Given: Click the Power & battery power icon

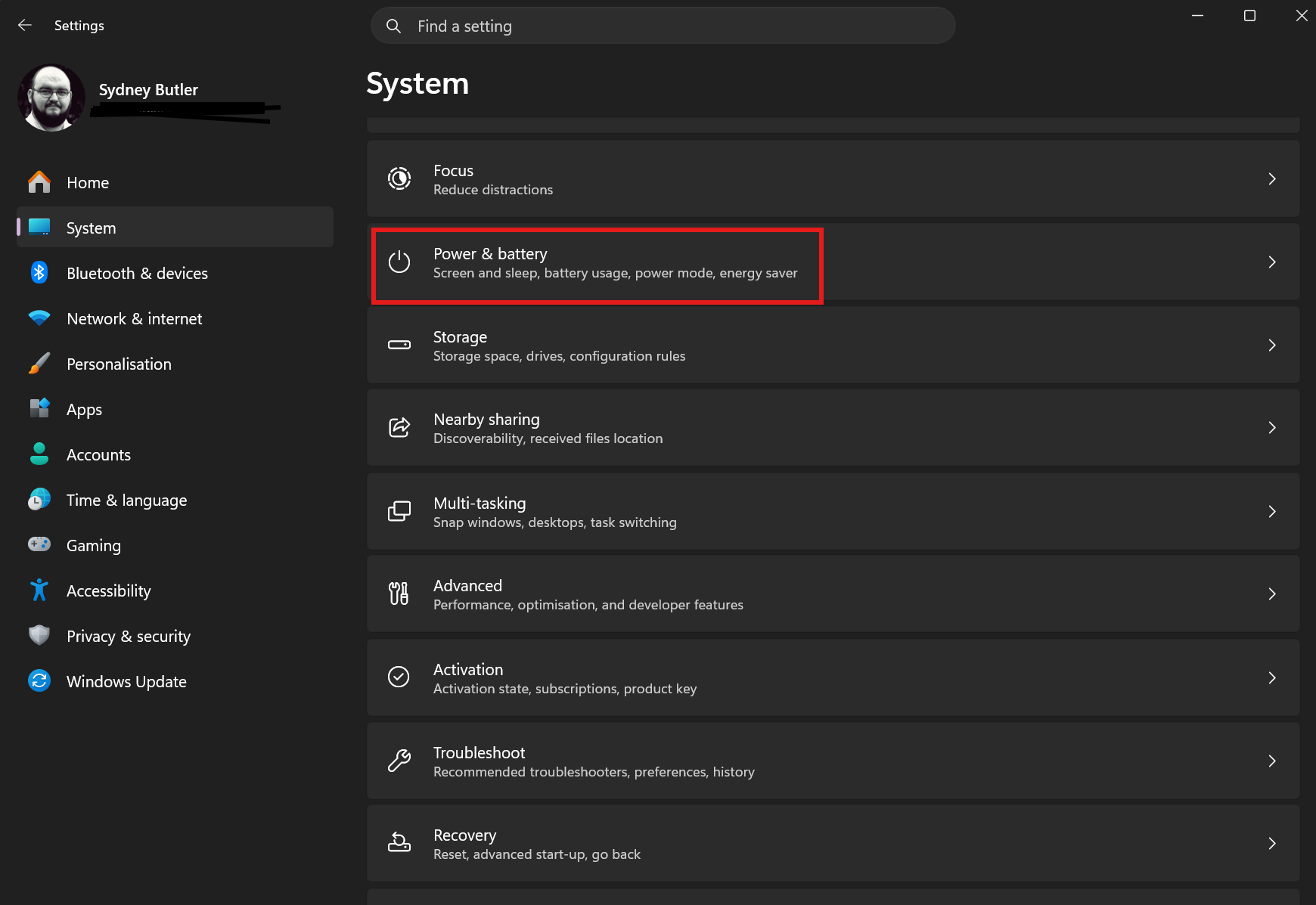Looking at the screenshot, I should tap(399, 262).
